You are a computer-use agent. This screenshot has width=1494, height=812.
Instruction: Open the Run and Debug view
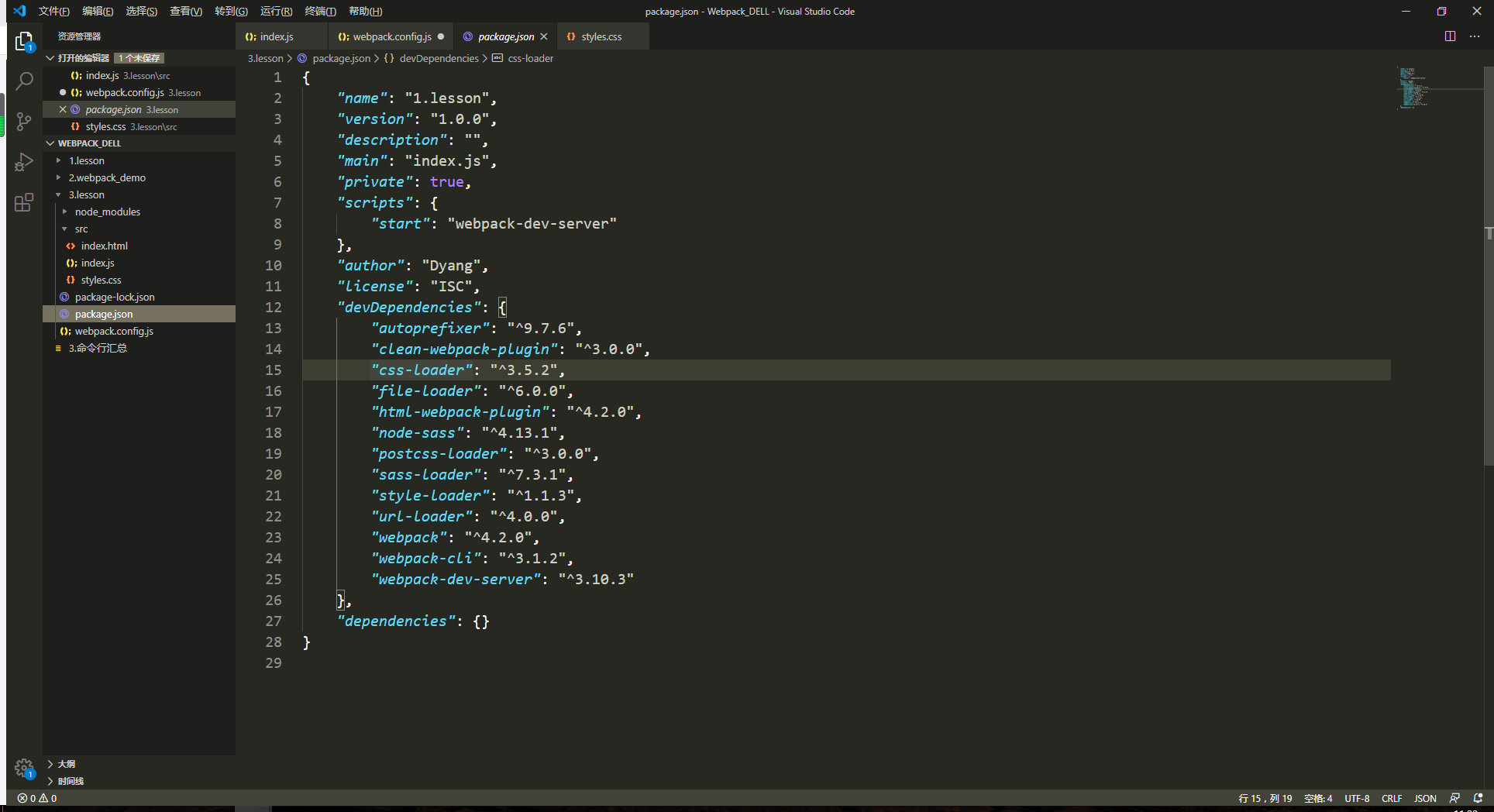click(24, 162)
